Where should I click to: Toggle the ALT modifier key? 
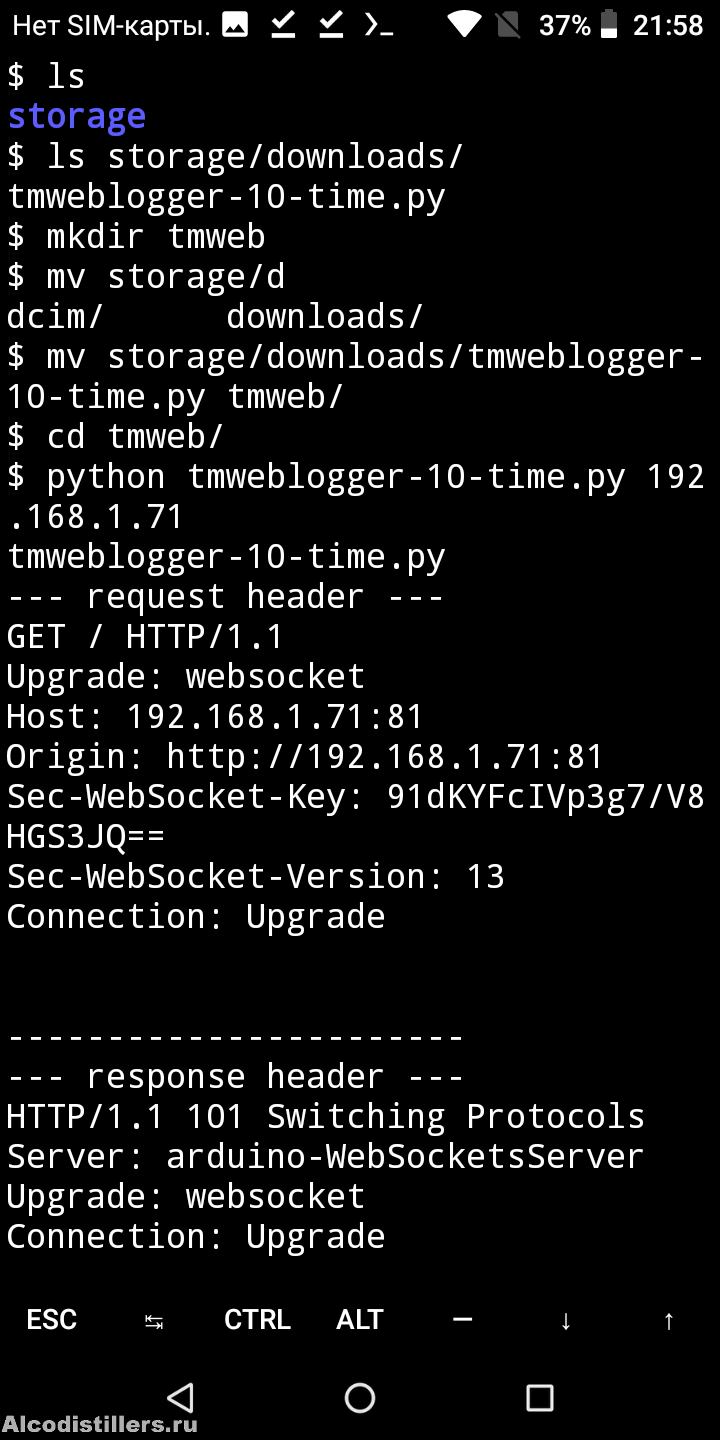pos(360,1319)
